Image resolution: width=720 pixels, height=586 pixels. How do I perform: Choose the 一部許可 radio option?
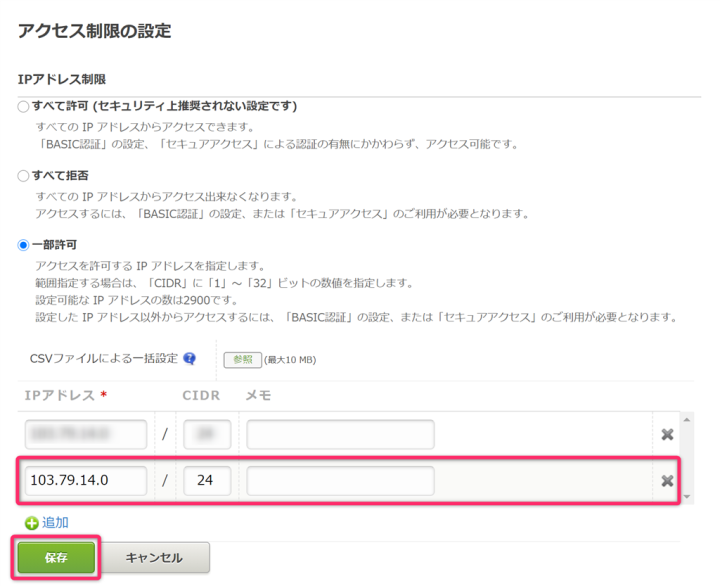pyautogui.click(x=24, y=244)
